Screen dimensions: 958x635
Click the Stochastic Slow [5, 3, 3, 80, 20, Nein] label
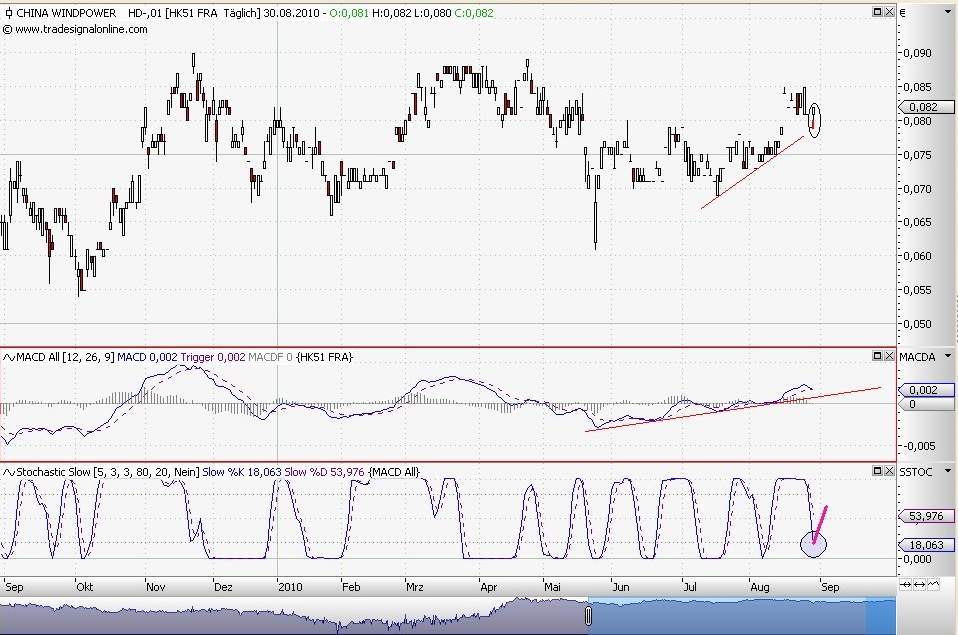[108, 472]
